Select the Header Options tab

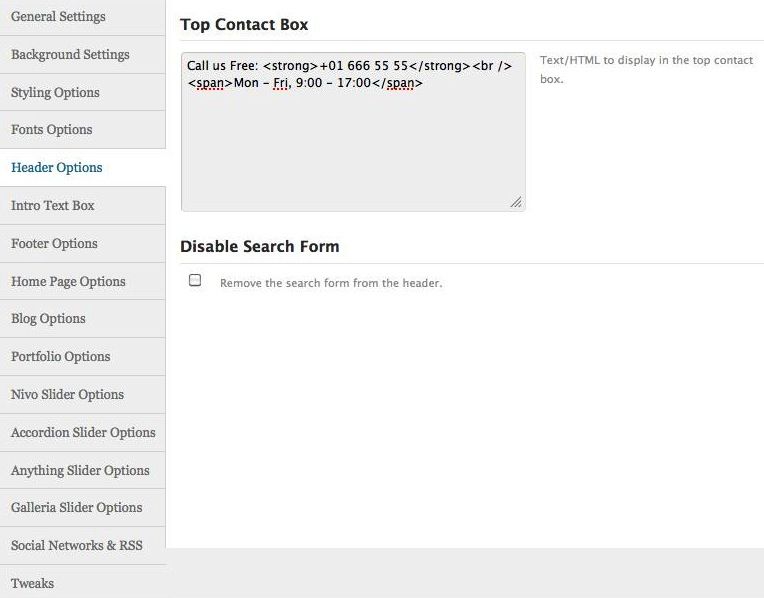point(57,168)
